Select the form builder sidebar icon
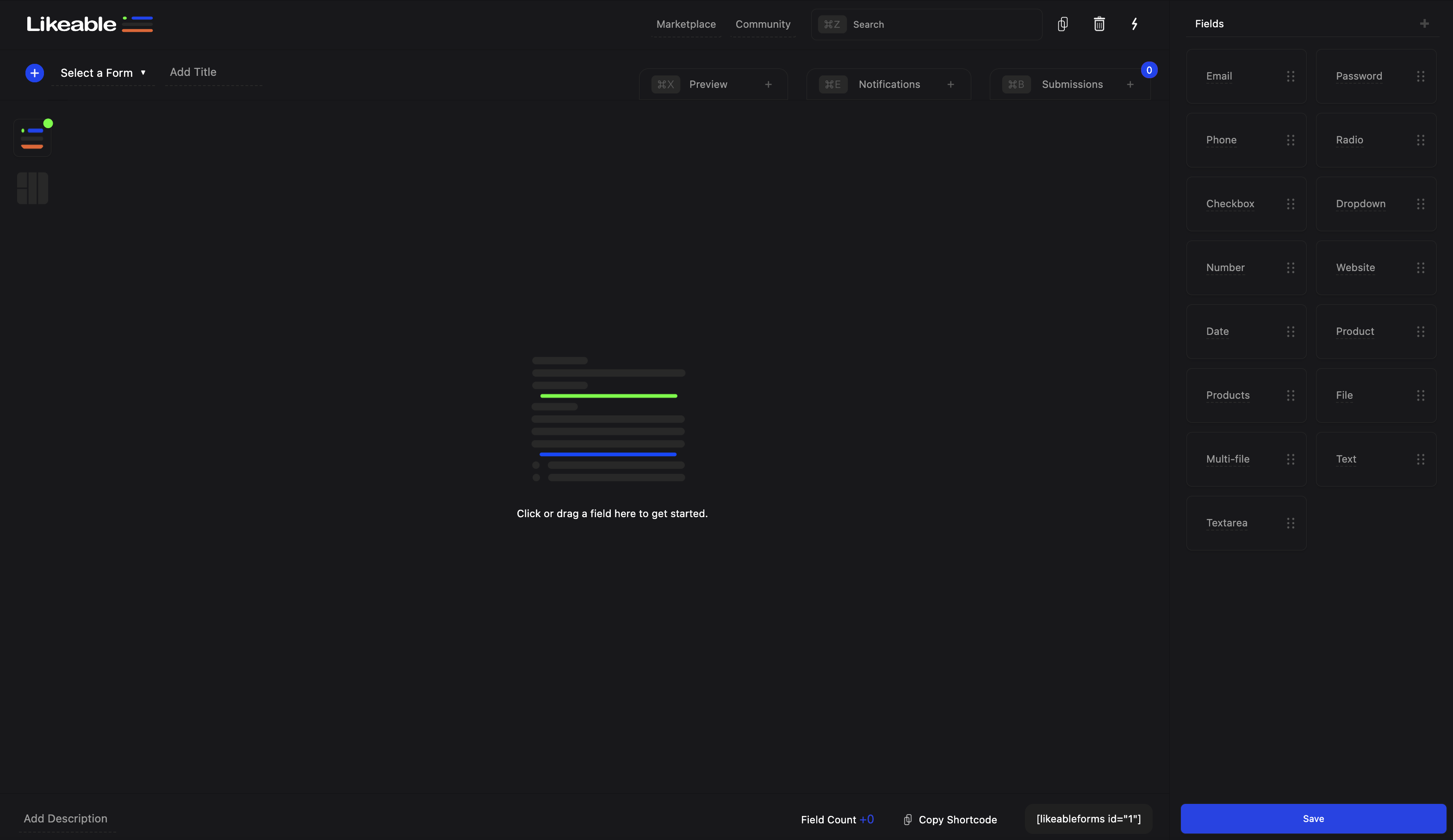This screenshot has height=840, width=1453. [x=32, y=138]
